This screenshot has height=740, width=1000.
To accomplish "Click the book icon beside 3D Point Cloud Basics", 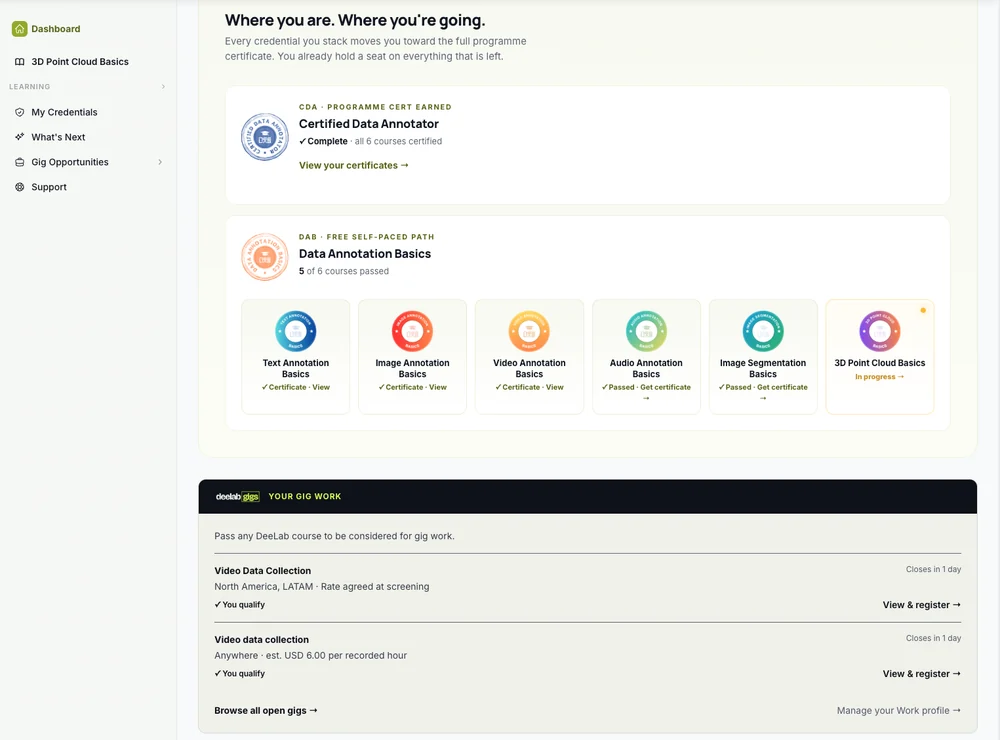I will 20,62.
